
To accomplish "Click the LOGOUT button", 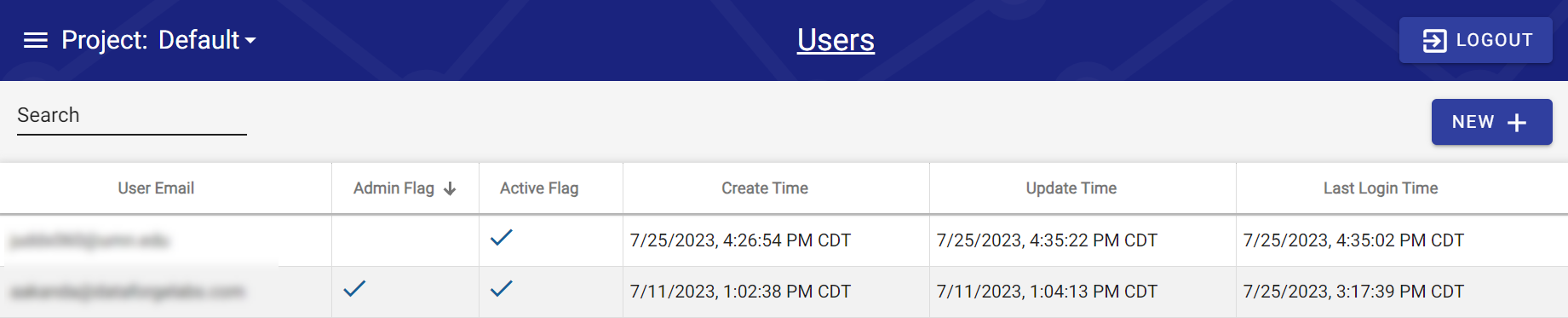I will click(x=1476, y=40).
